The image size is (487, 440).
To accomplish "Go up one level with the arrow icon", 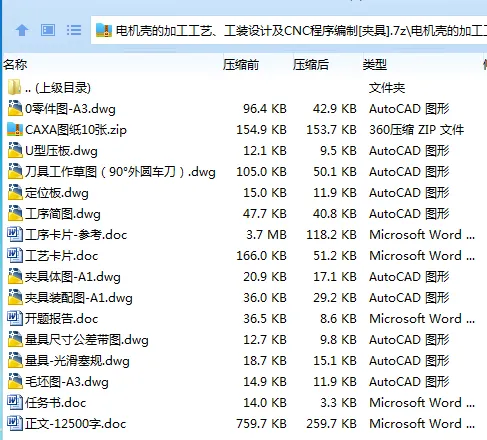I will (22, 31).
